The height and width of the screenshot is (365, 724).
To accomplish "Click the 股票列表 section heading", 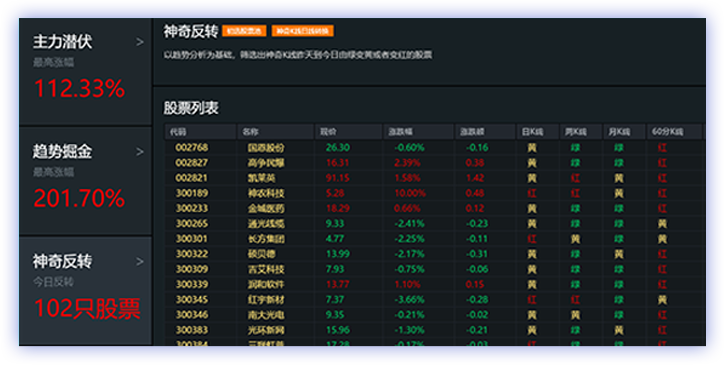I will tap(191, 108).
